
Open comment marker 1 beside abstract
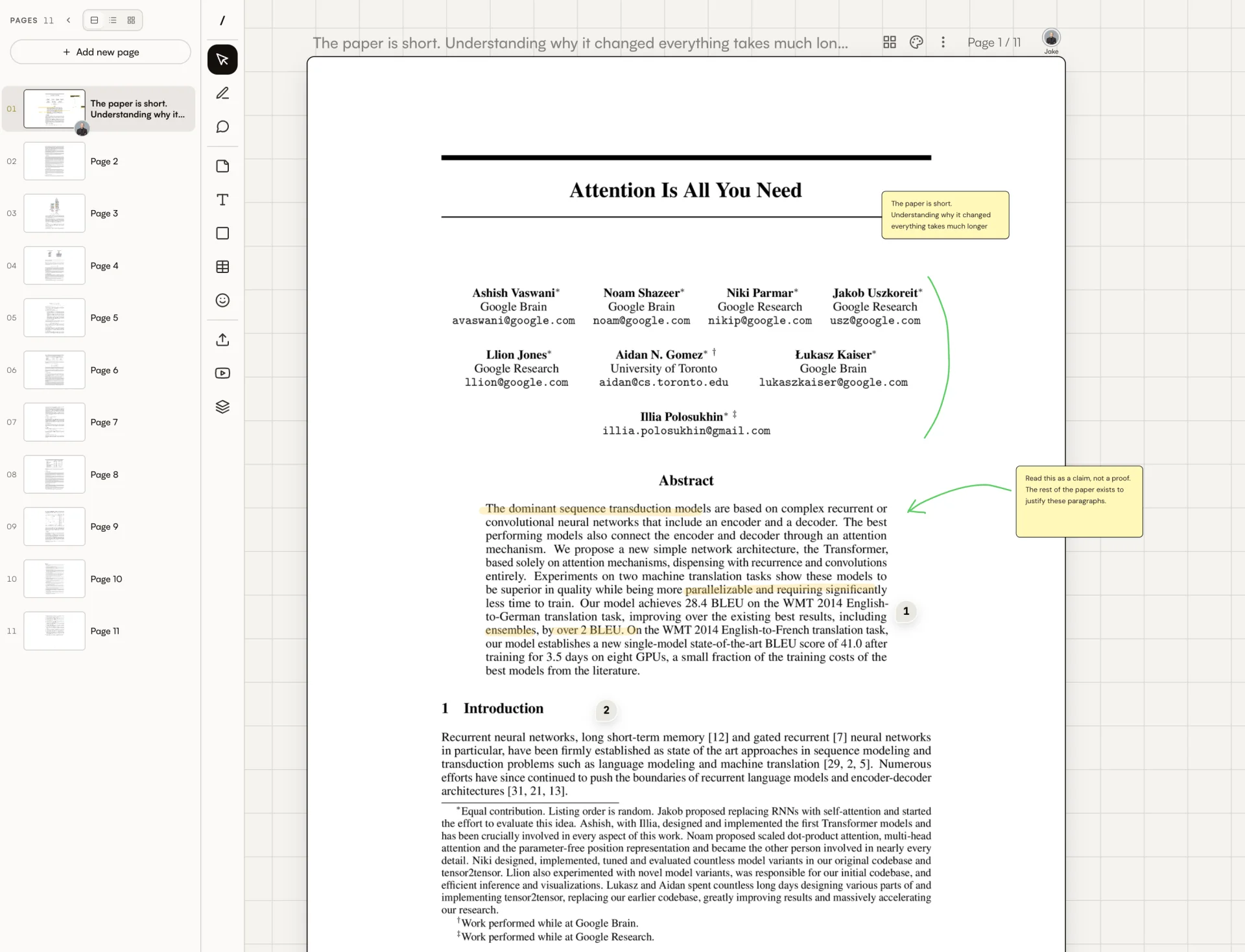click(x=906, y=611)
